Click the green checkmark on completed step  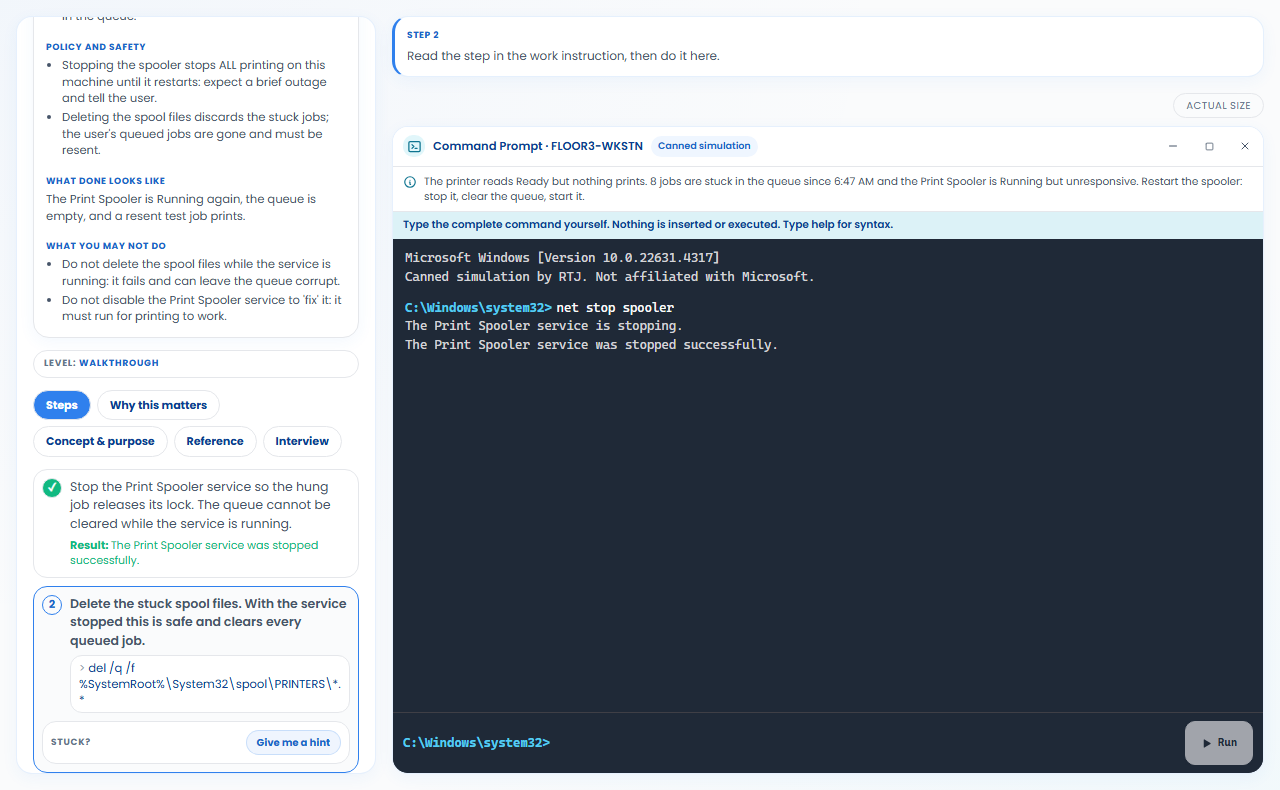pyautogui.click(x=52, y=488)
